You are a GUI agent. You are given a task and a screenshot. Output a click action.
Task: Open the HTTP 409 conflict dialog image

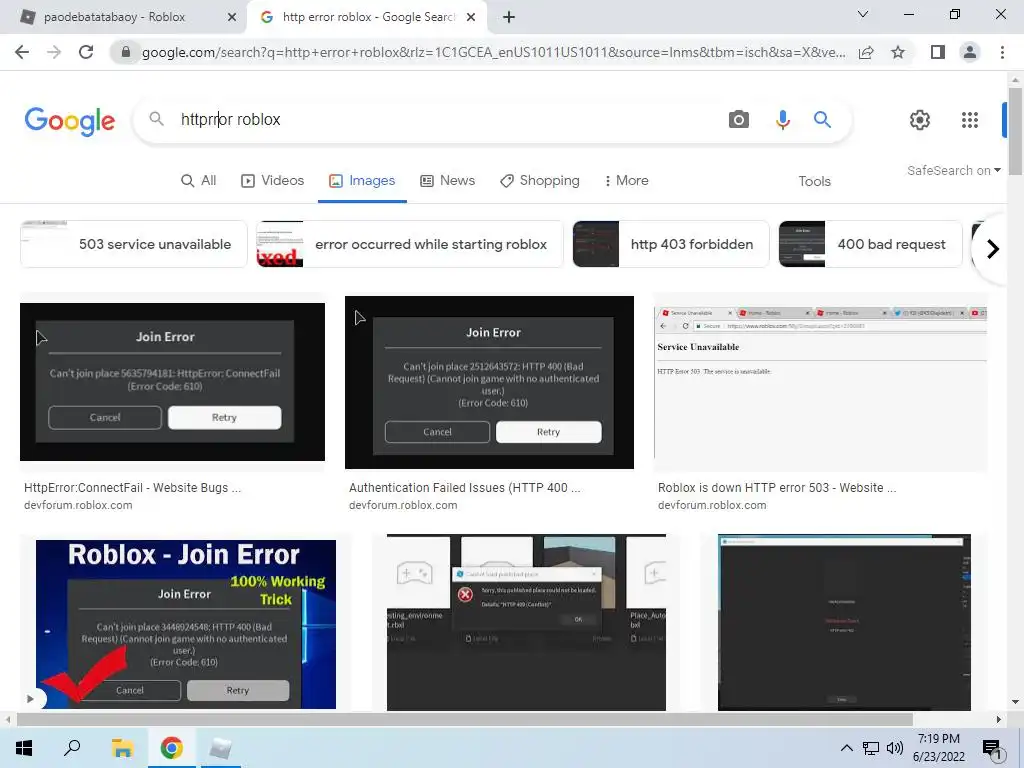526,622
